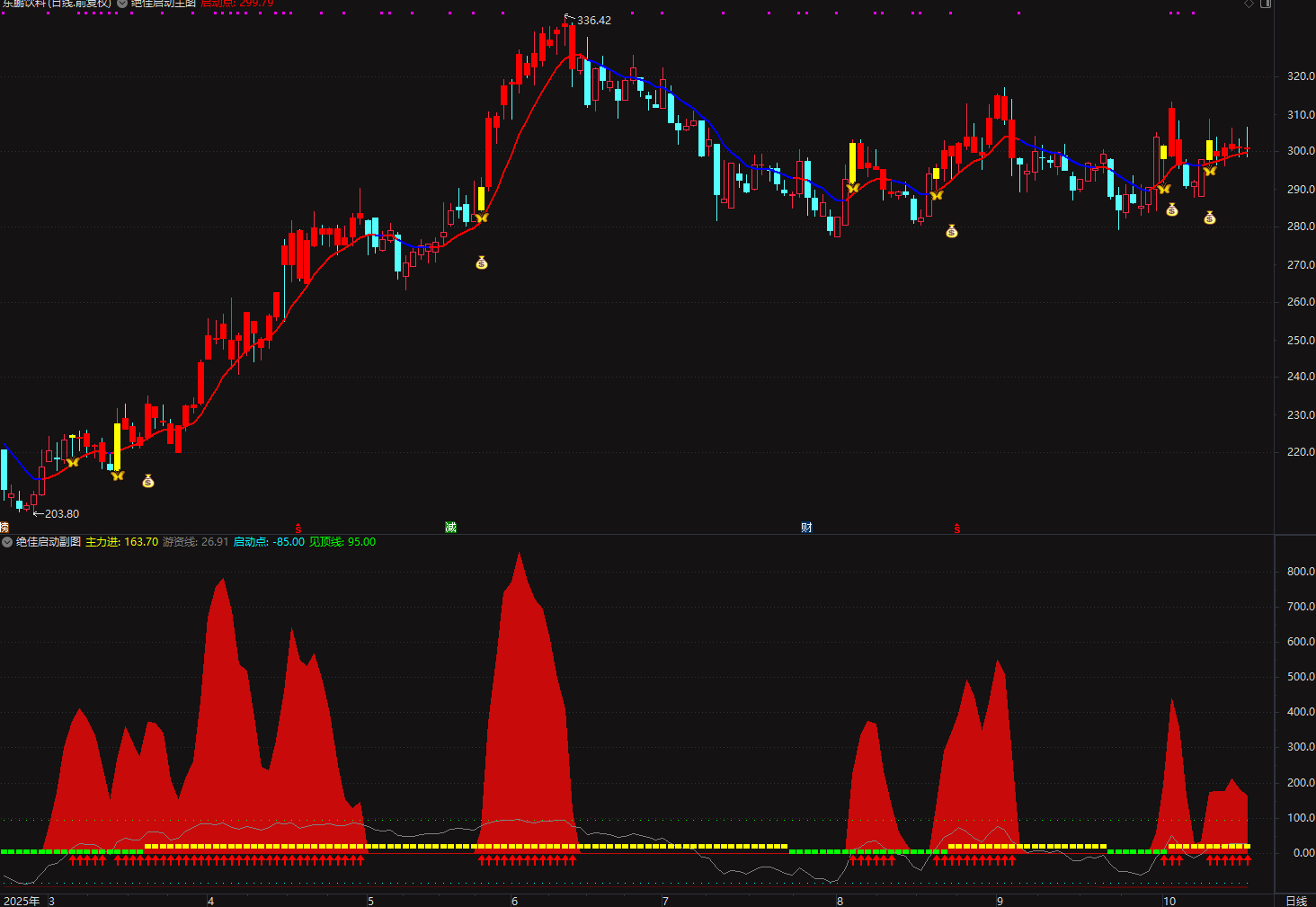Image resolution: width=1316 pixels, height=907 pixels.
Task: Toggle the side panel icon at top right
Action: point(1266,4)
